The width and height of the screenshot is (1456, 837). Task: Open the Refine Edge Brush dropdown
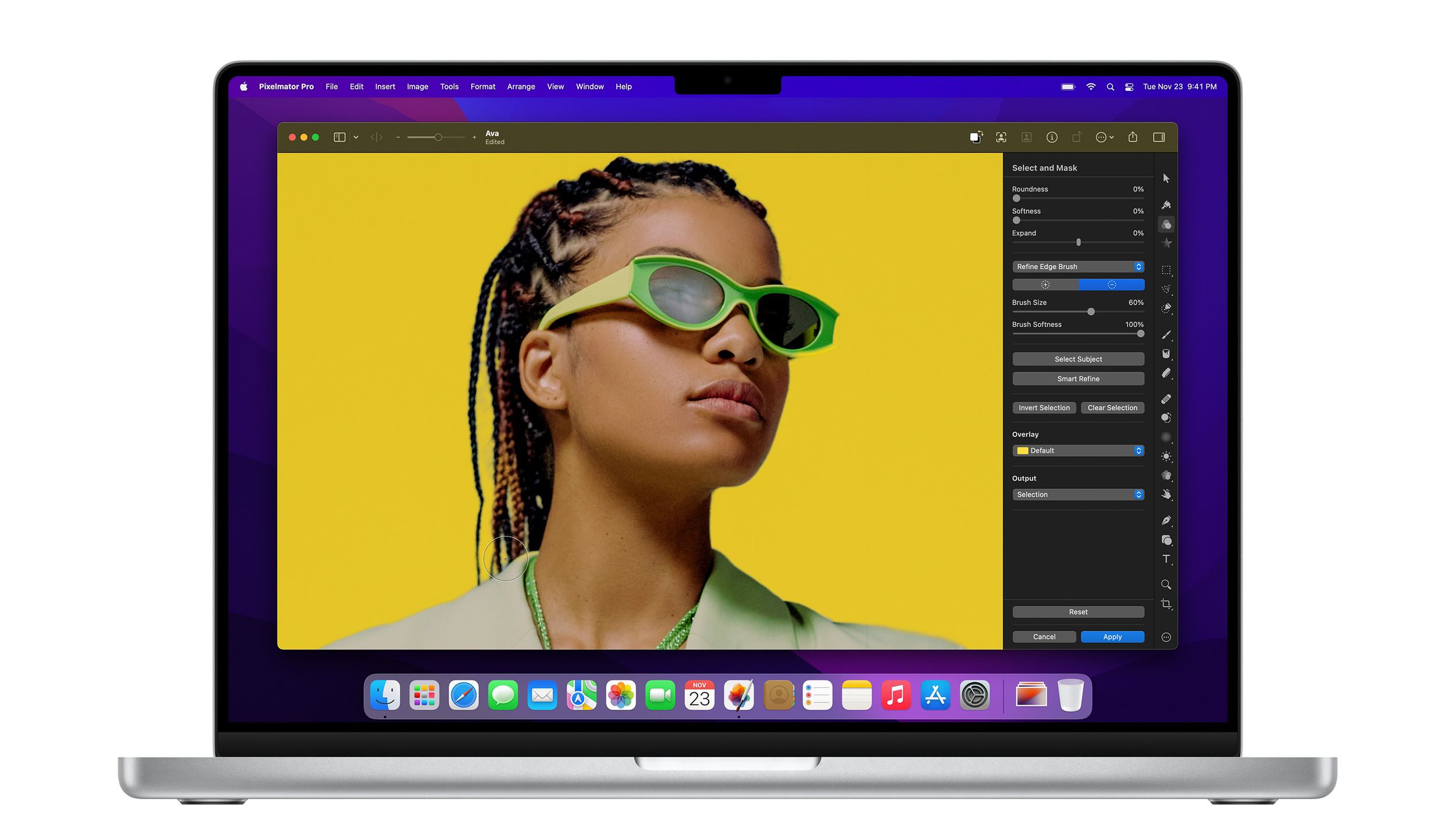(1077, 266)
